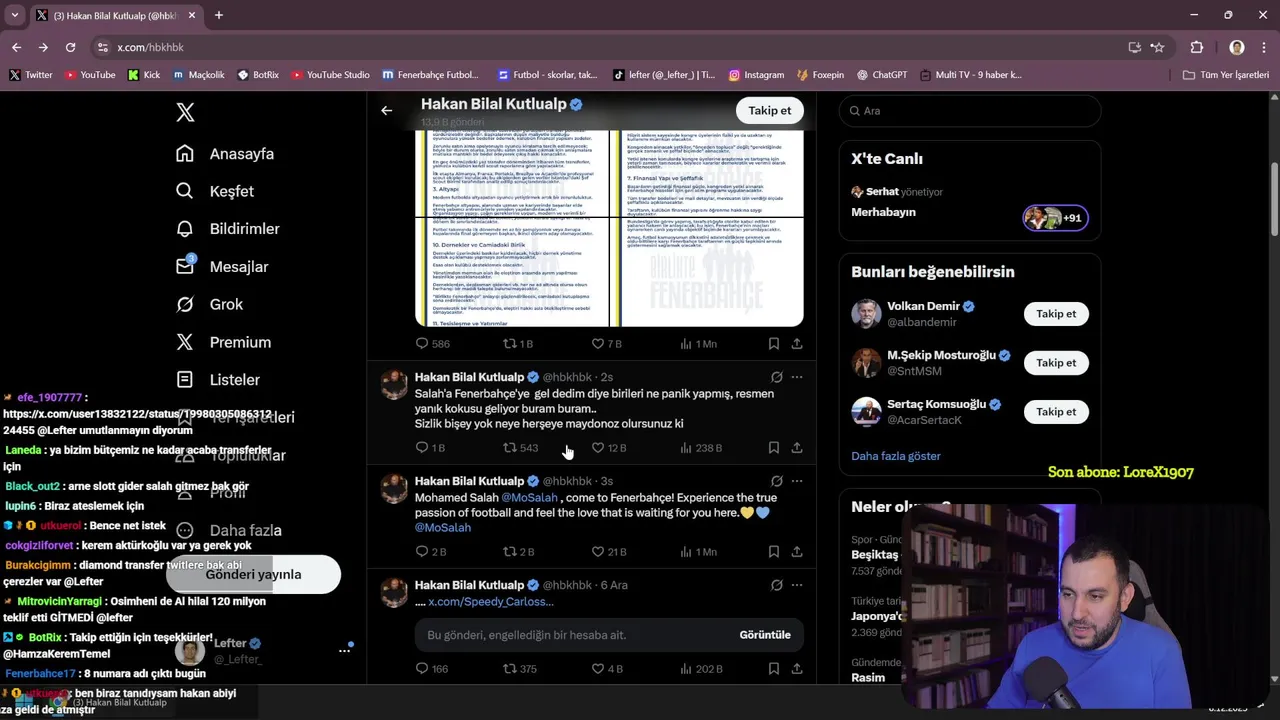
Task: Open Premium page
Action: [x=224, y=342]
